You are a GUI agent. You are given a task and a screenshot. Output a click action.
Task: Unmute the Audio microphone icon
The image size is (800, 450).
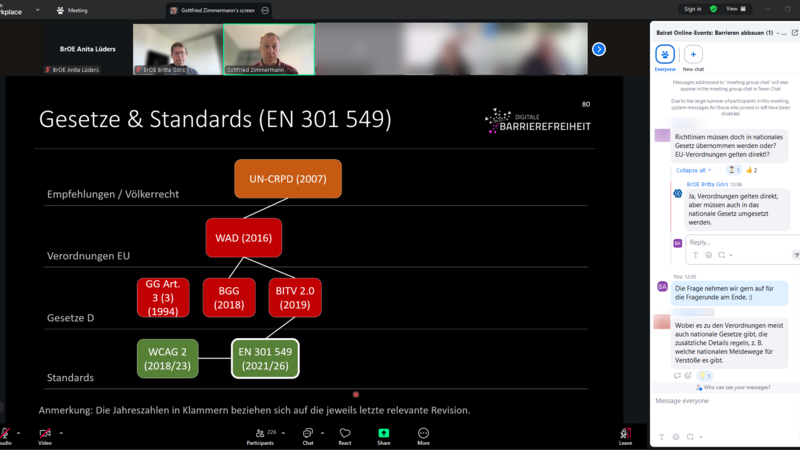point(5,433)
